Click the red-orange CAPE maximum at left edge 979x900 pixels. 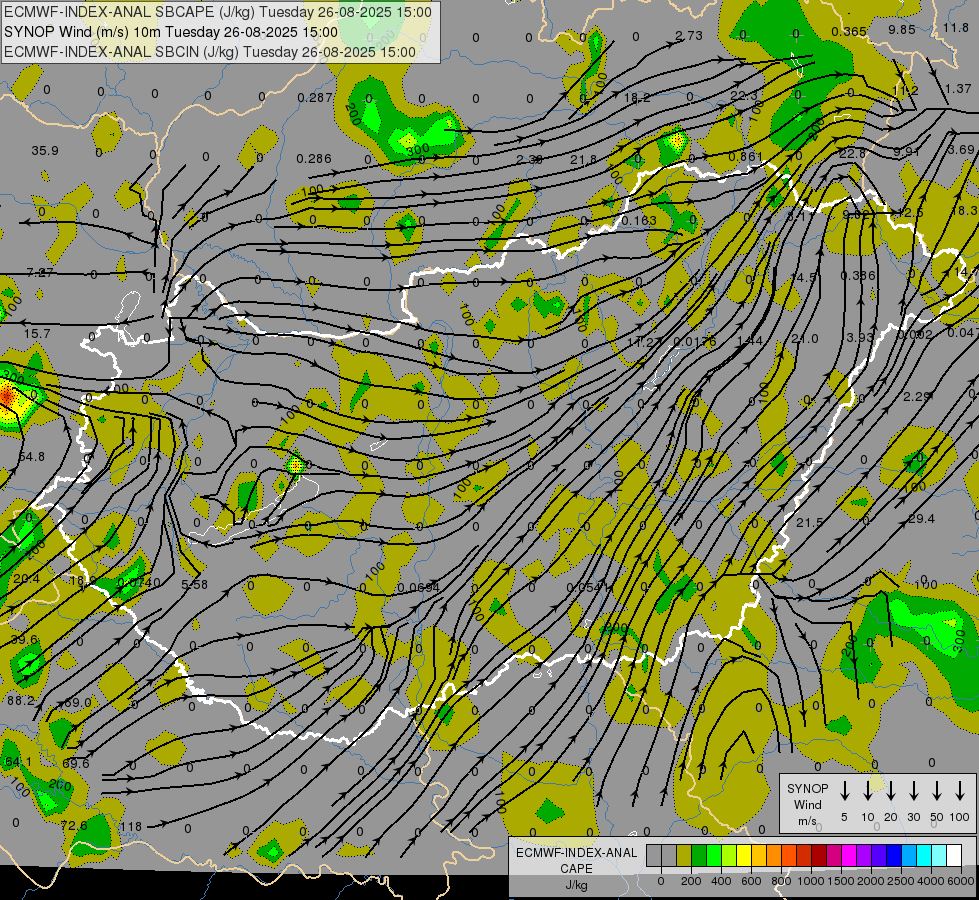(6, 395)
